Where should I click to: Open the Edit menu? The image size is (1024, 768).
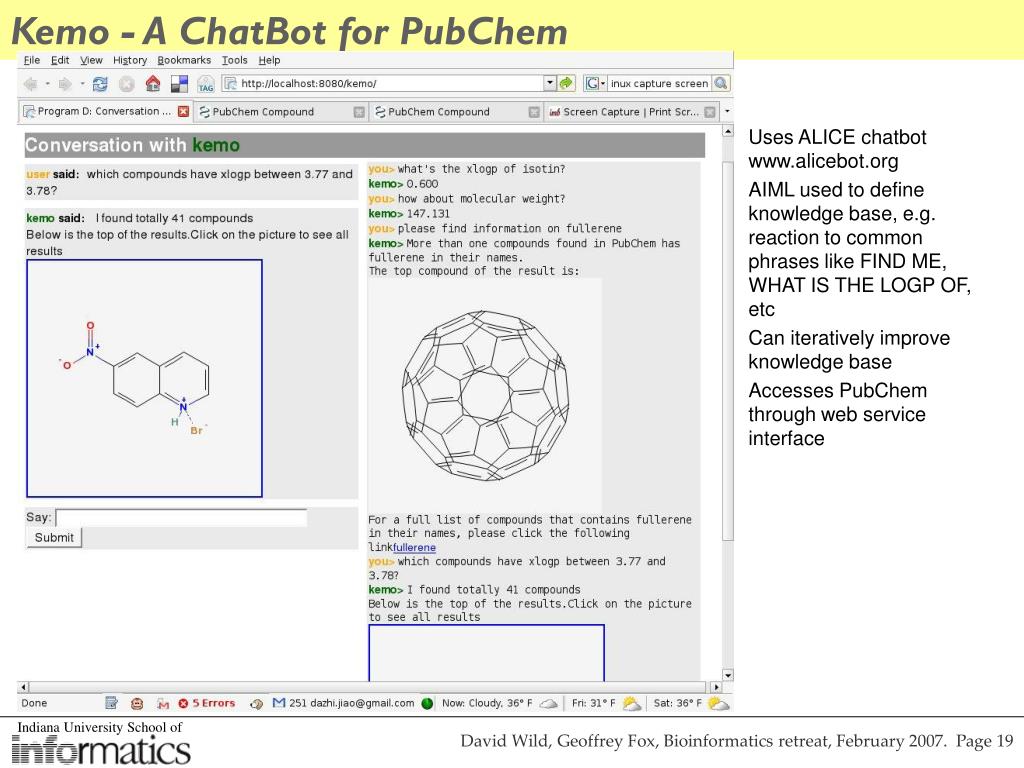click(60, 60)
